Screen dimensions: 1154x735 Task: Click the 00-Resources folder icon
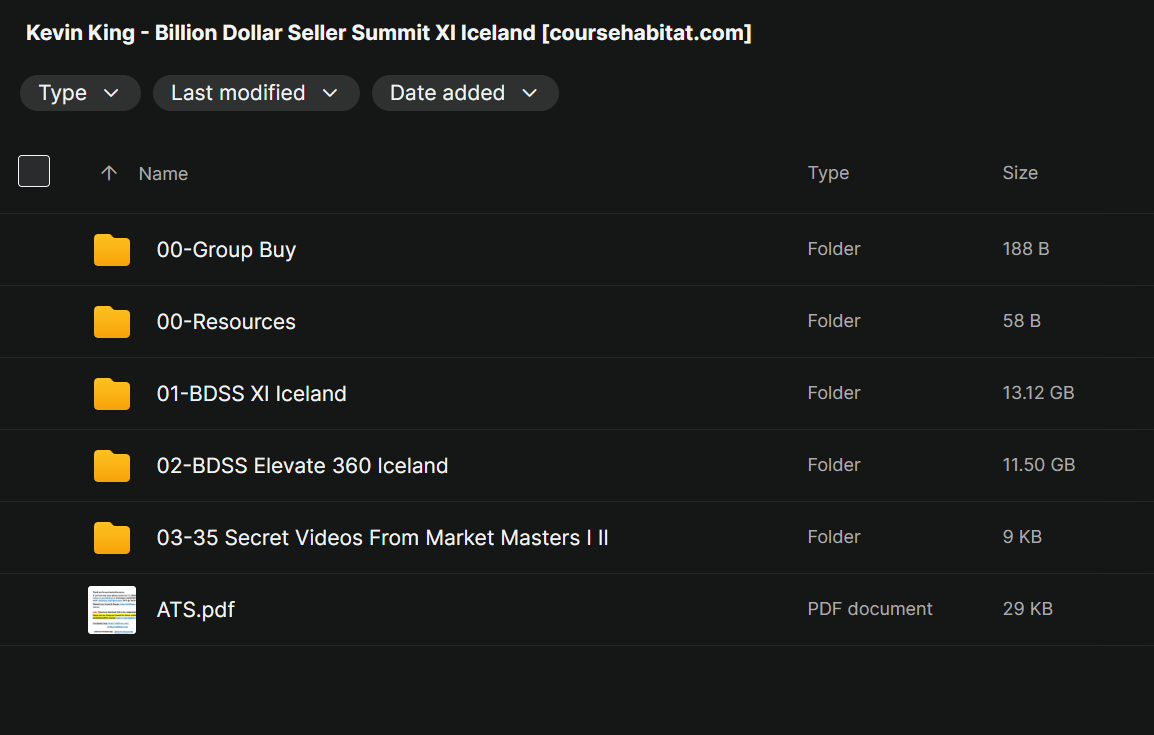coord(112,322)
